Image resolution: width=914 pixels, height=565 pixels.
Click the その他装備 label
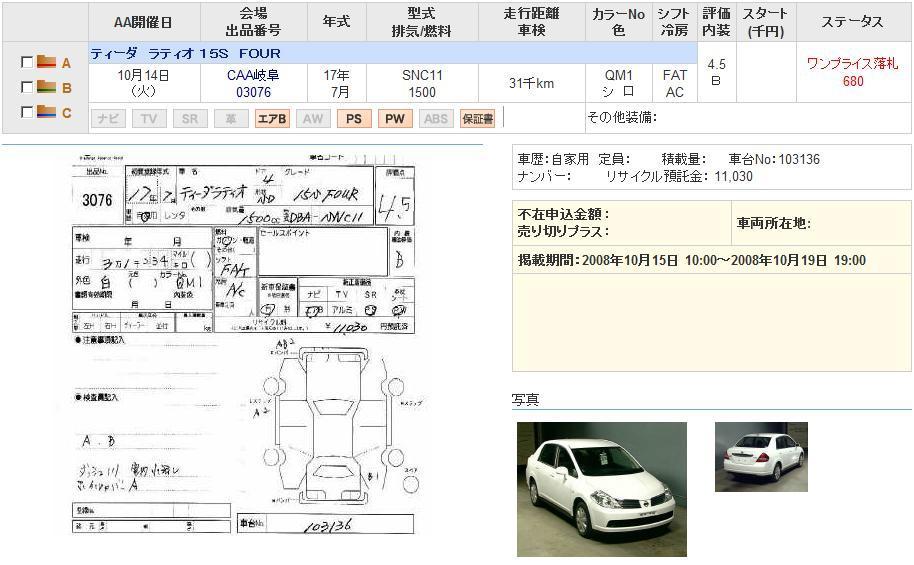pyautogui.click(x=622, y=118)
